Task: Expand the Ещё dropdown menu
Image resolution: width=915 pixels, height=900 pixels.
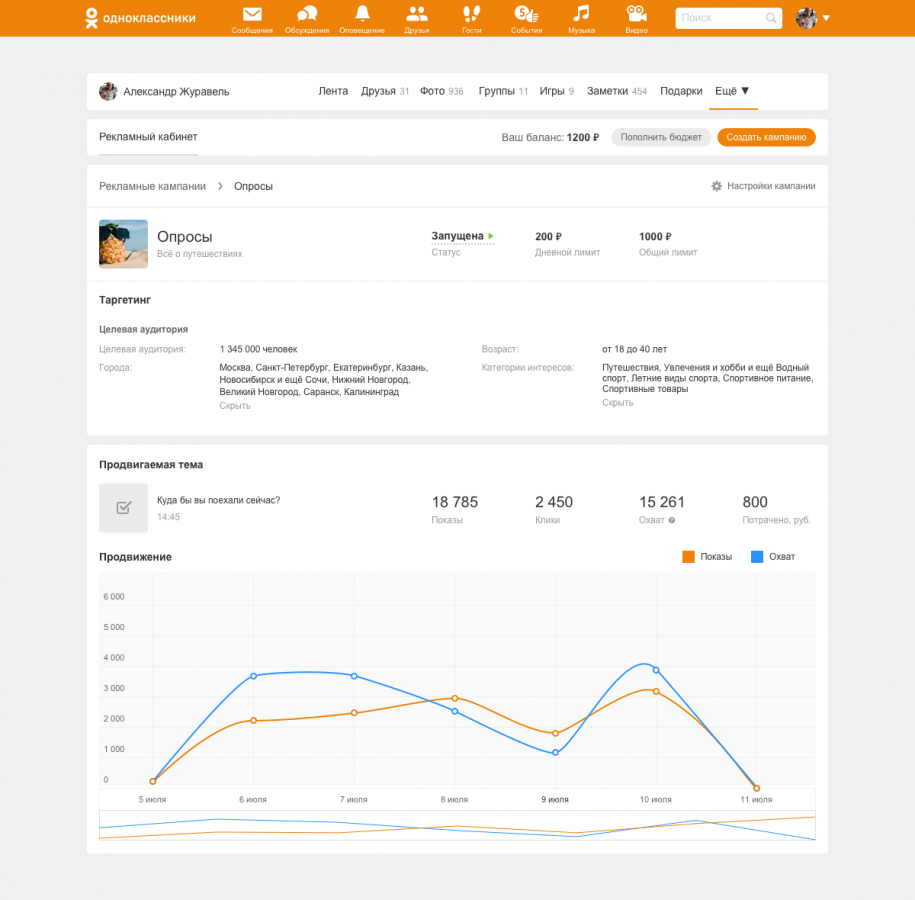Action: (732, 91)
